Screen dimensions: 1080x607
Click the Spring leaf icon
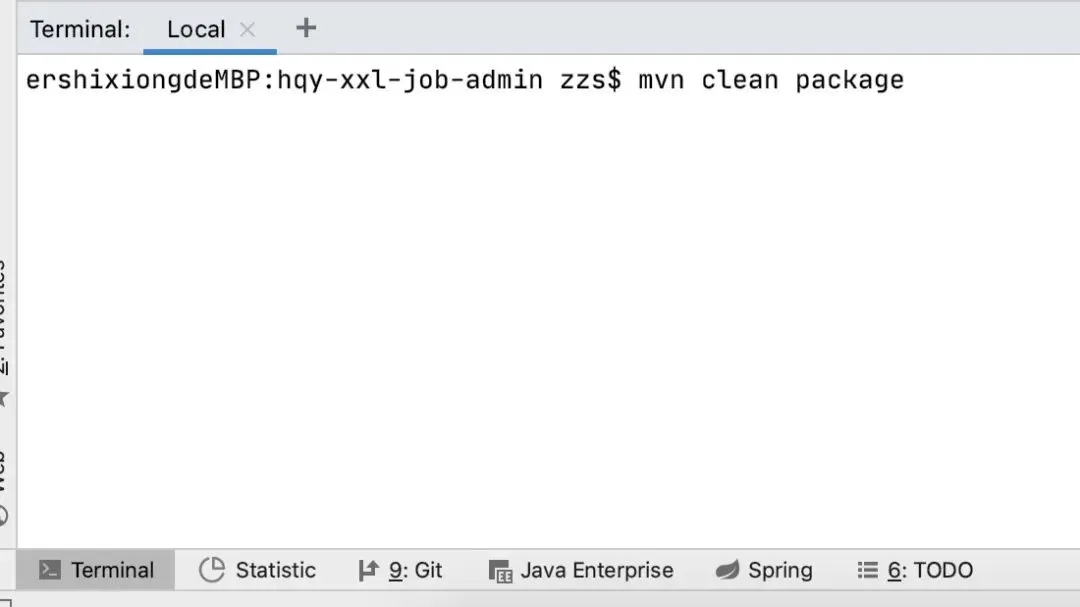[x=727, y=570]
